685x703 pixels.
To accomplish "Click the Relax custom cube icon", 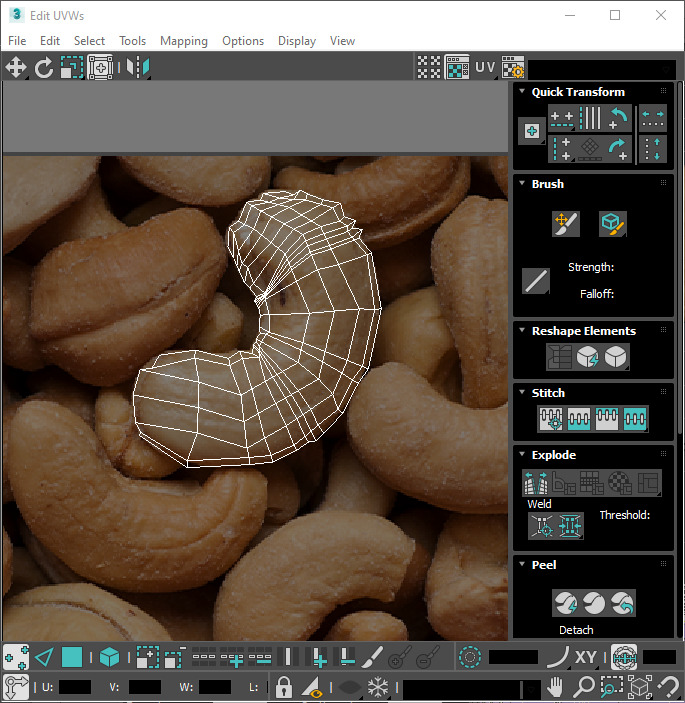I will [x=616, y=357].
